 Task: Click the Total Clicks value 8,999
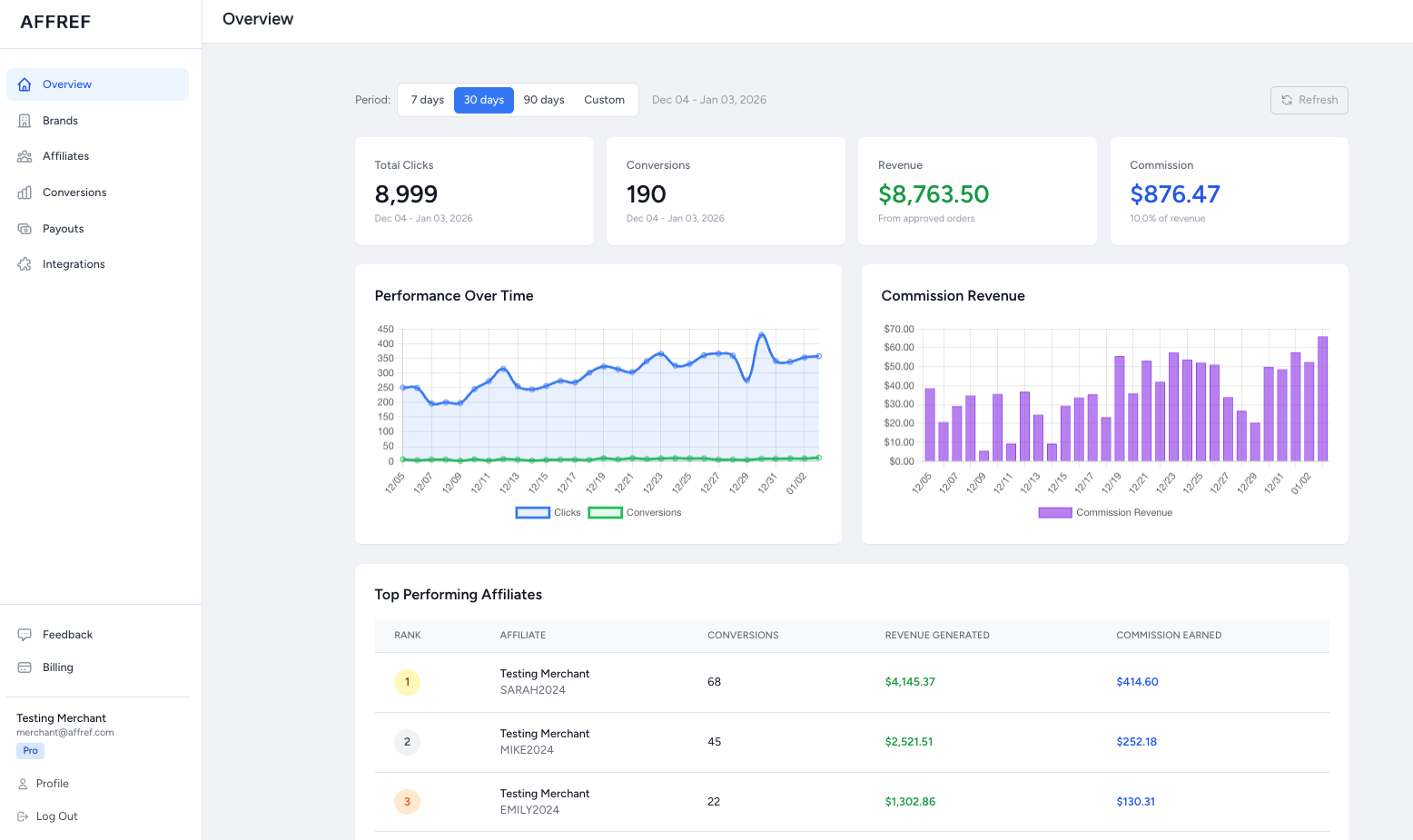(x=406, y=194)
